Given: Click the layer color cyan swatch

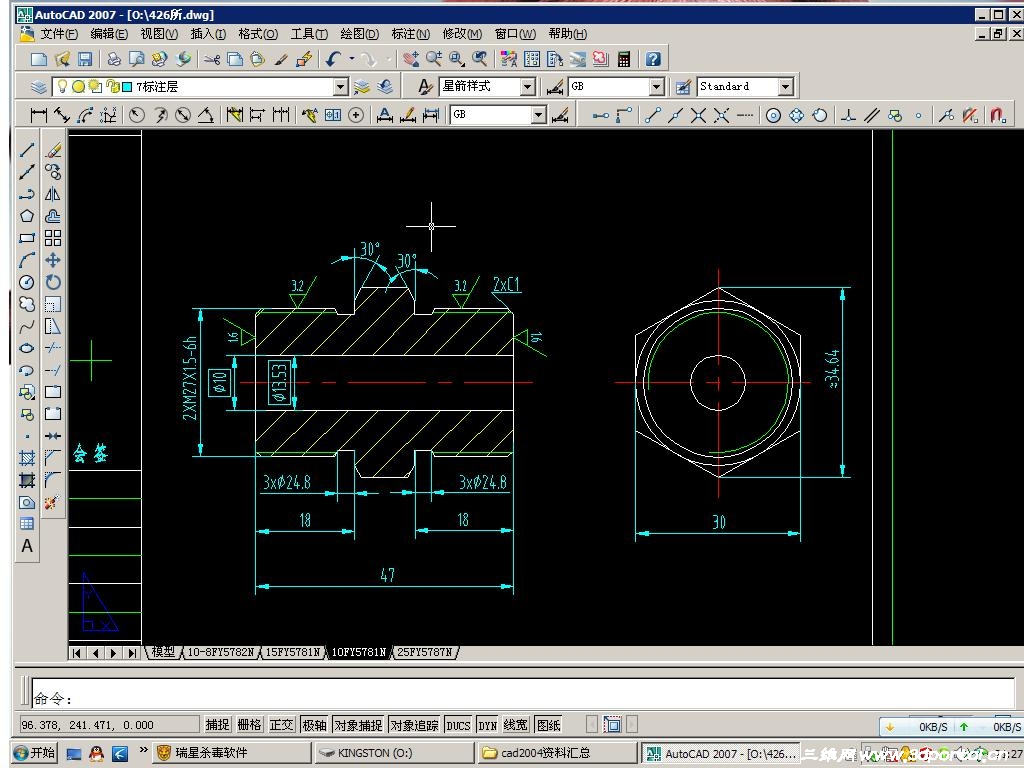Looking at the screenshot, I should pos(127,86).
